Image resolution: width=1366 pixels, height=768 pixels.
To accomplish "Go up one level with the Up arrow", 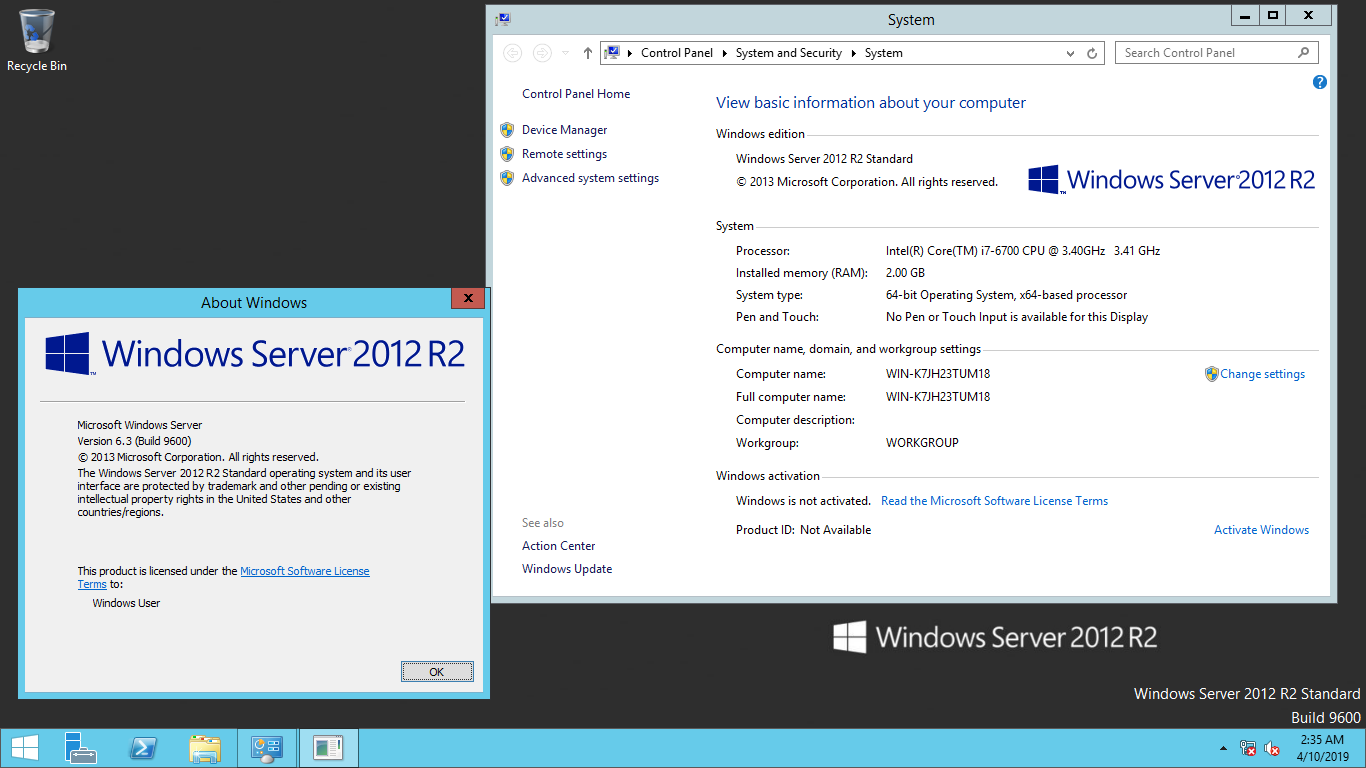I will pyautogui.click(x=588, y=53).
